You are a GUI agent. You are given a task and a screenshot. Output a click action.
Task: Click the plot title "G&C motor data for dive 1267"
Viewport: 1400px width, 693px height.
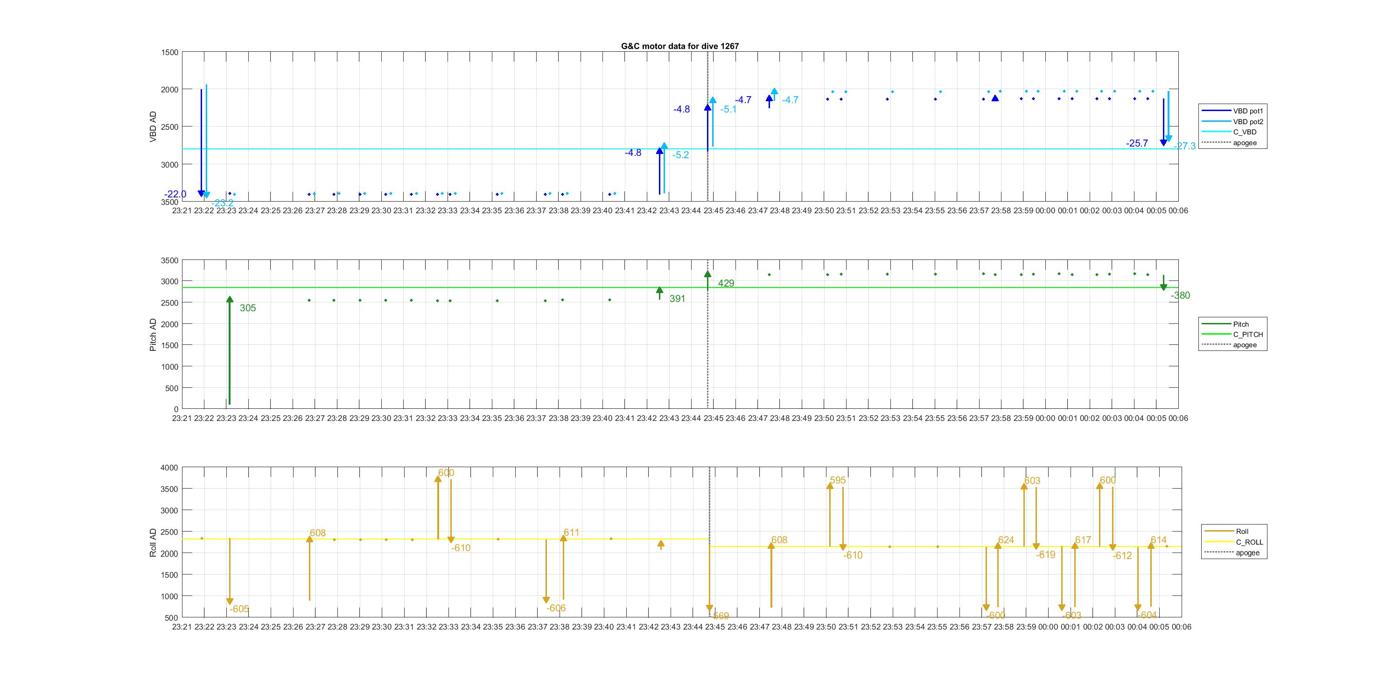click(680, 46)
